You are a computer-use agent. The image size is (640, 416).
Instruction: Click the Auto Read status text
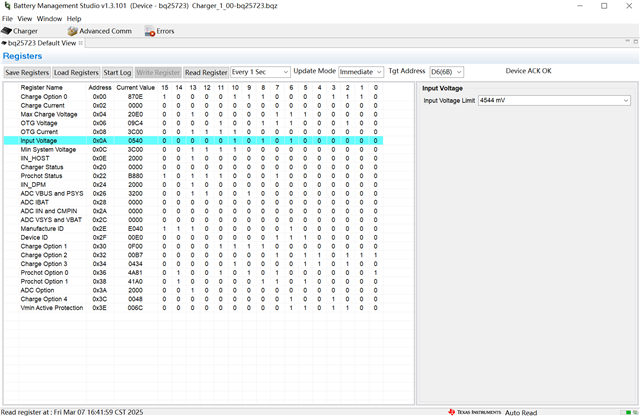(x=521, y=413)
